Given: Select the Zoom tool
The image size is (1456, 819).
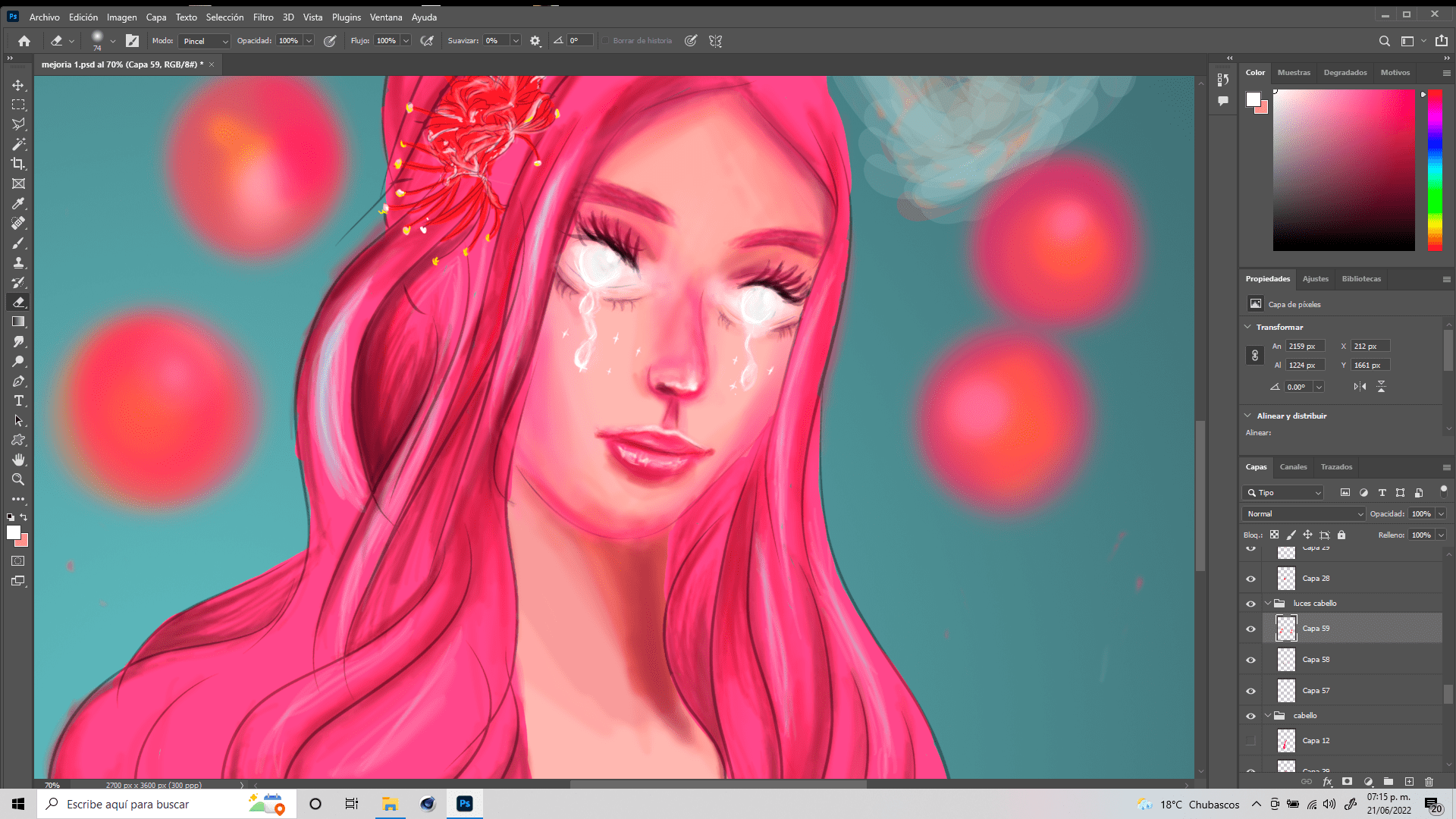Looking at the screenshot, I should pos(18,479).
